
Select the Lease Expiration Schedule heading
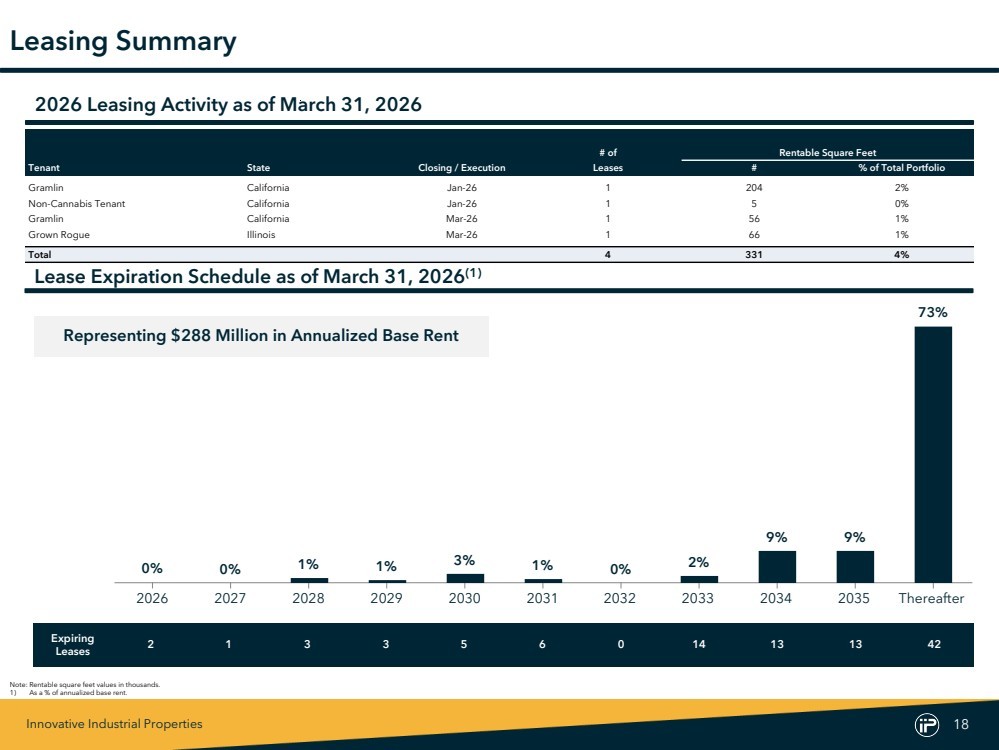click(x=258, y=277)
